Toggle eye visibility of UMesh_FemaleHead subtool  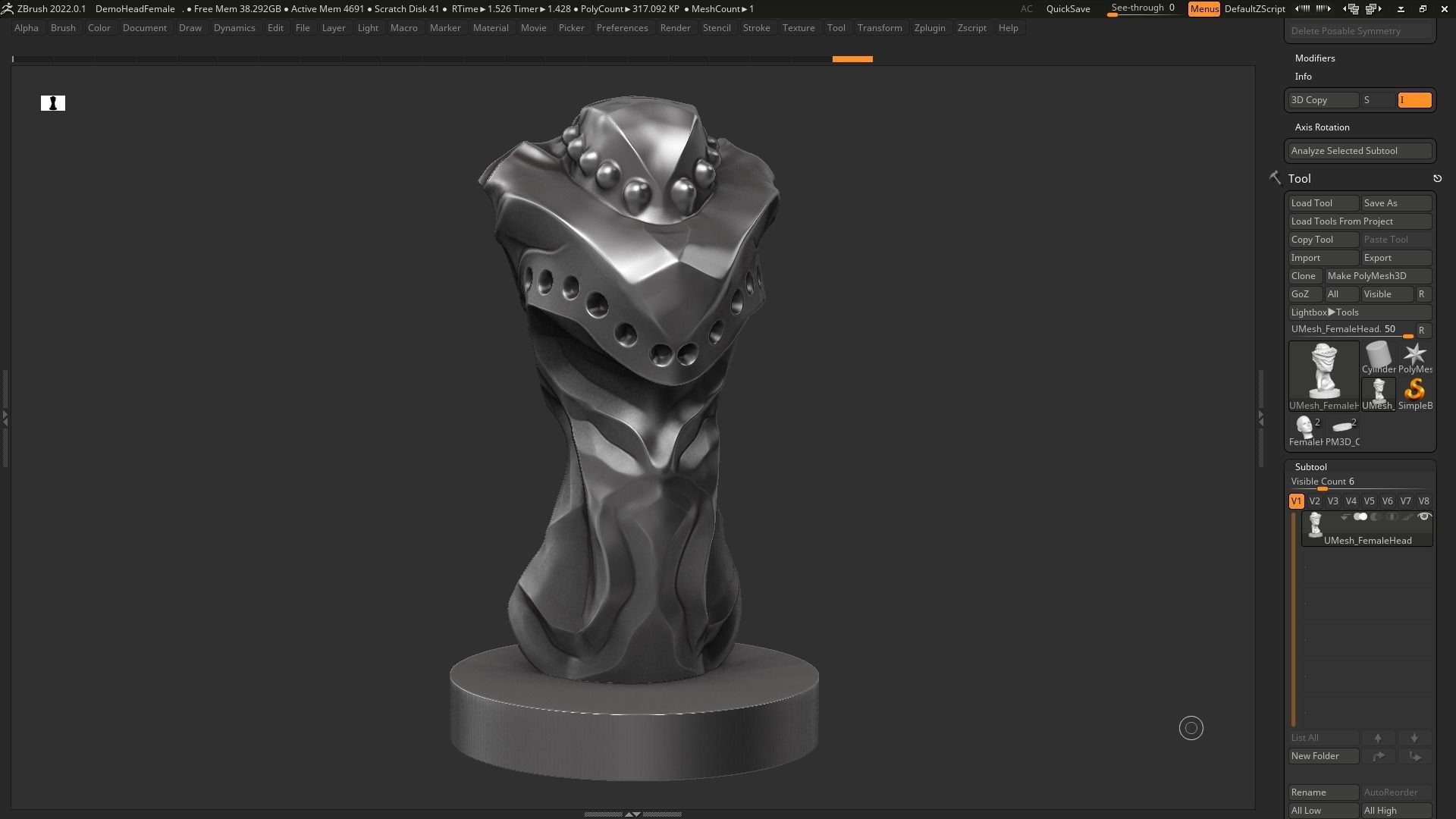click(x=1424, y=517)
